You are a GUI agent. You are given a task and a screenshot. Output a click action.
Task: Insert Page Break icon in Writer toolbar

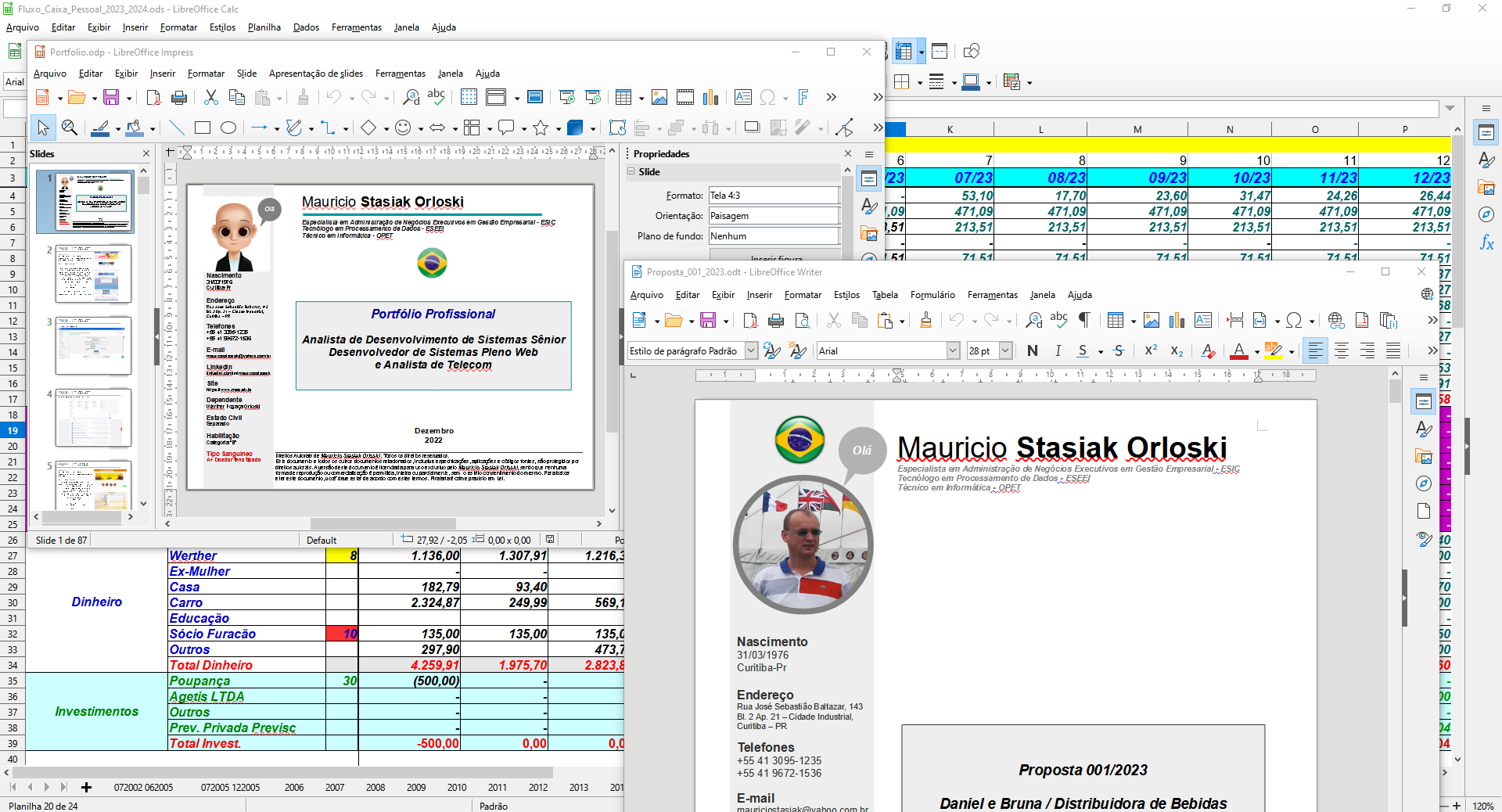point(1235,320)
